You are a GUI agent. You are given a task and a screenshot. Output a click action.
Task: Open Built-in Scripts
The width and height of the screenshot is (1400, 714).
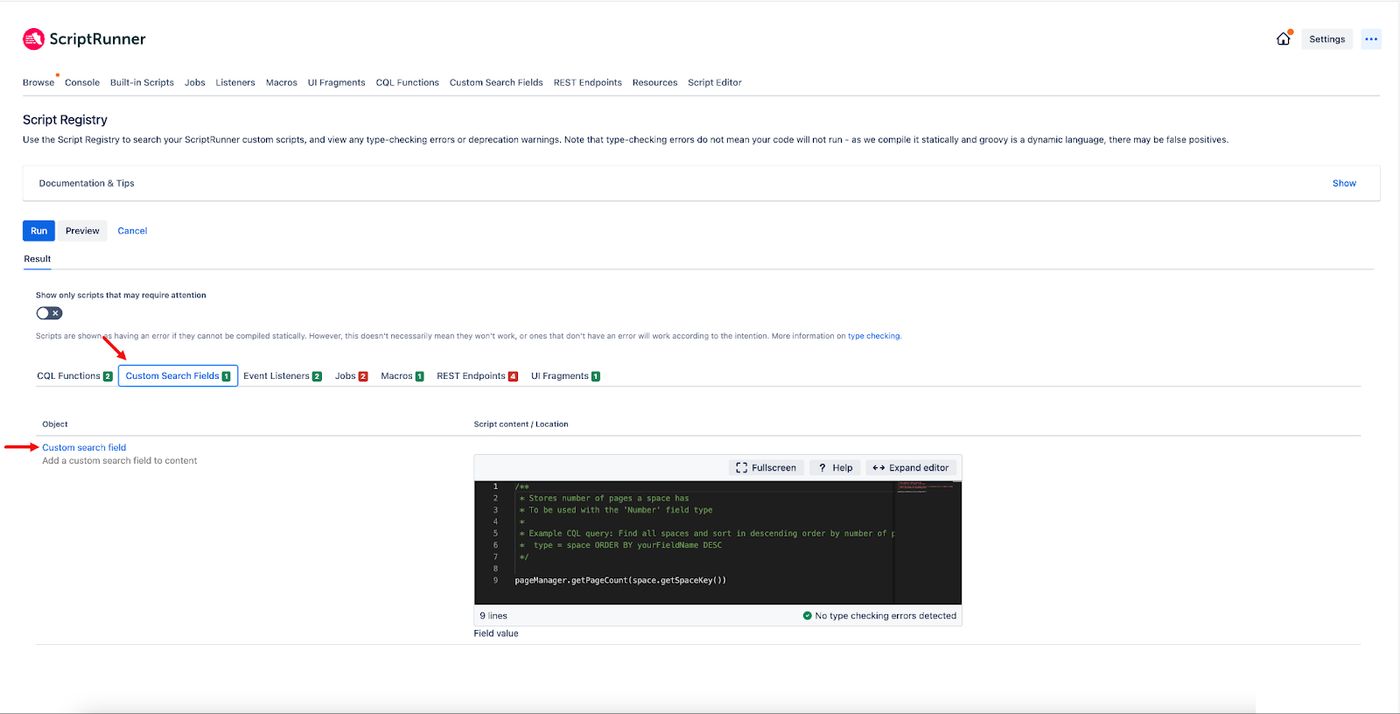142,82
